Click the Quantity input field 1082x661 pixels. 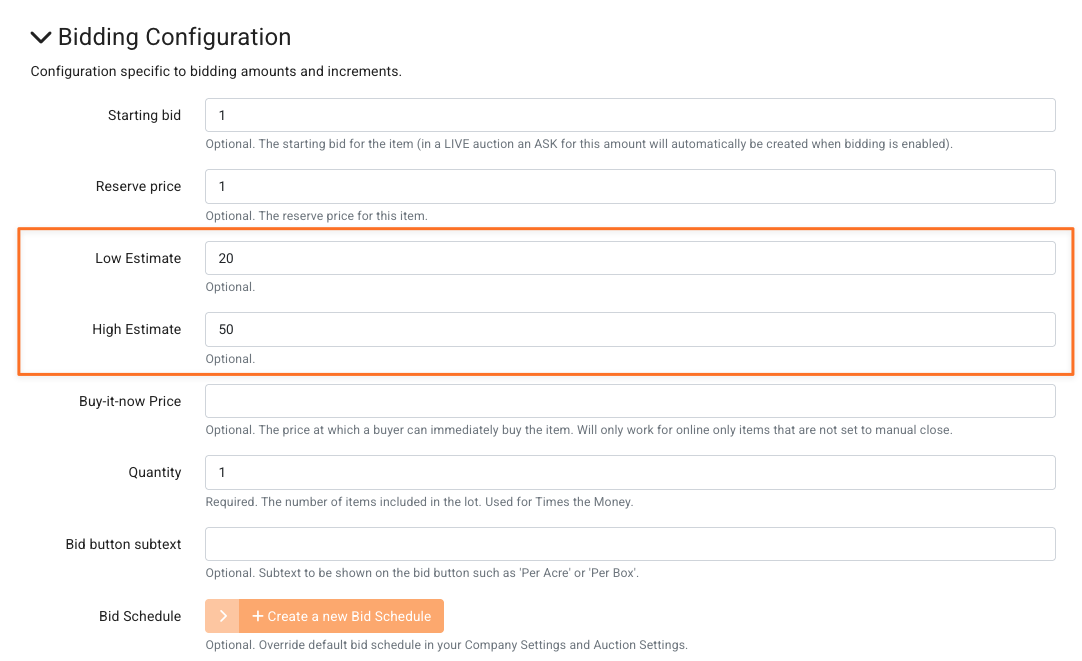tap(630, 473)
